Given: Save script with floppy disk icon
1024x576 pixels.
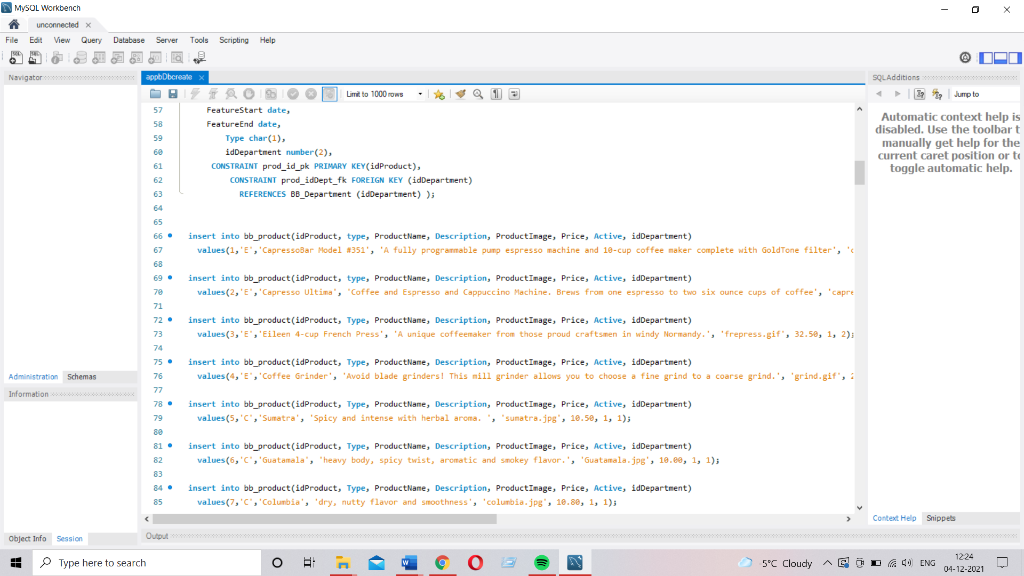Looking at the screenshot, I should click(x=173, y=94).
